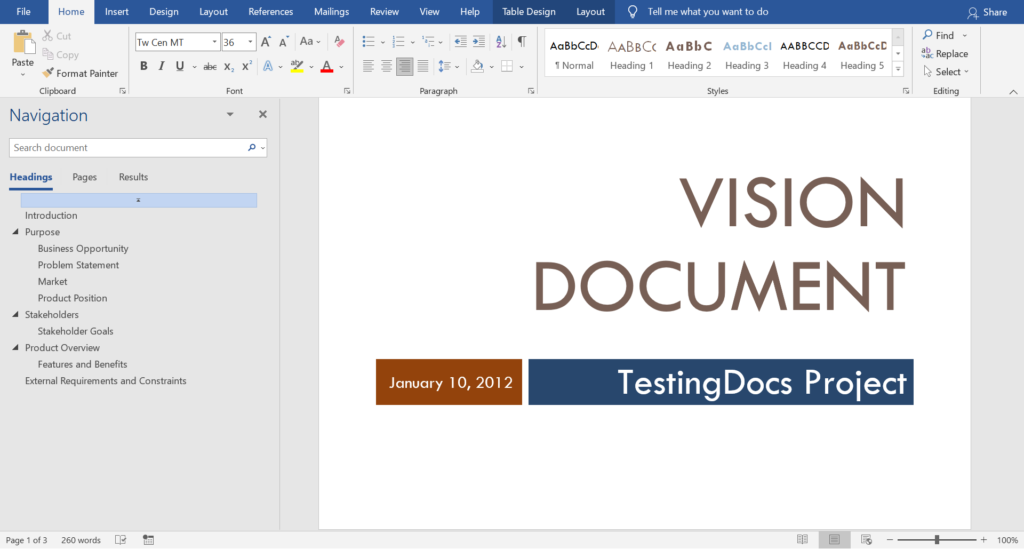Decrease font size with shrink font icon
The width and height of the screenshot is (1024, 549).
[283, 42]
